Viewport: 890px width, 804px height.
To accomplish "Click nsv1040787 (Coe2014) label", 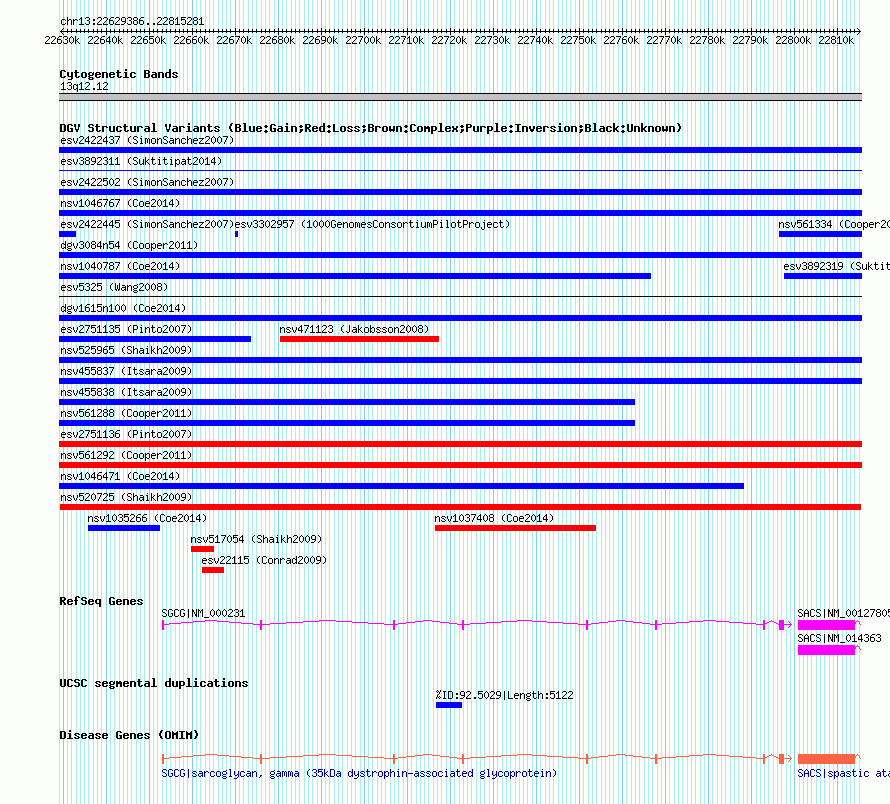I will point(120,266).
